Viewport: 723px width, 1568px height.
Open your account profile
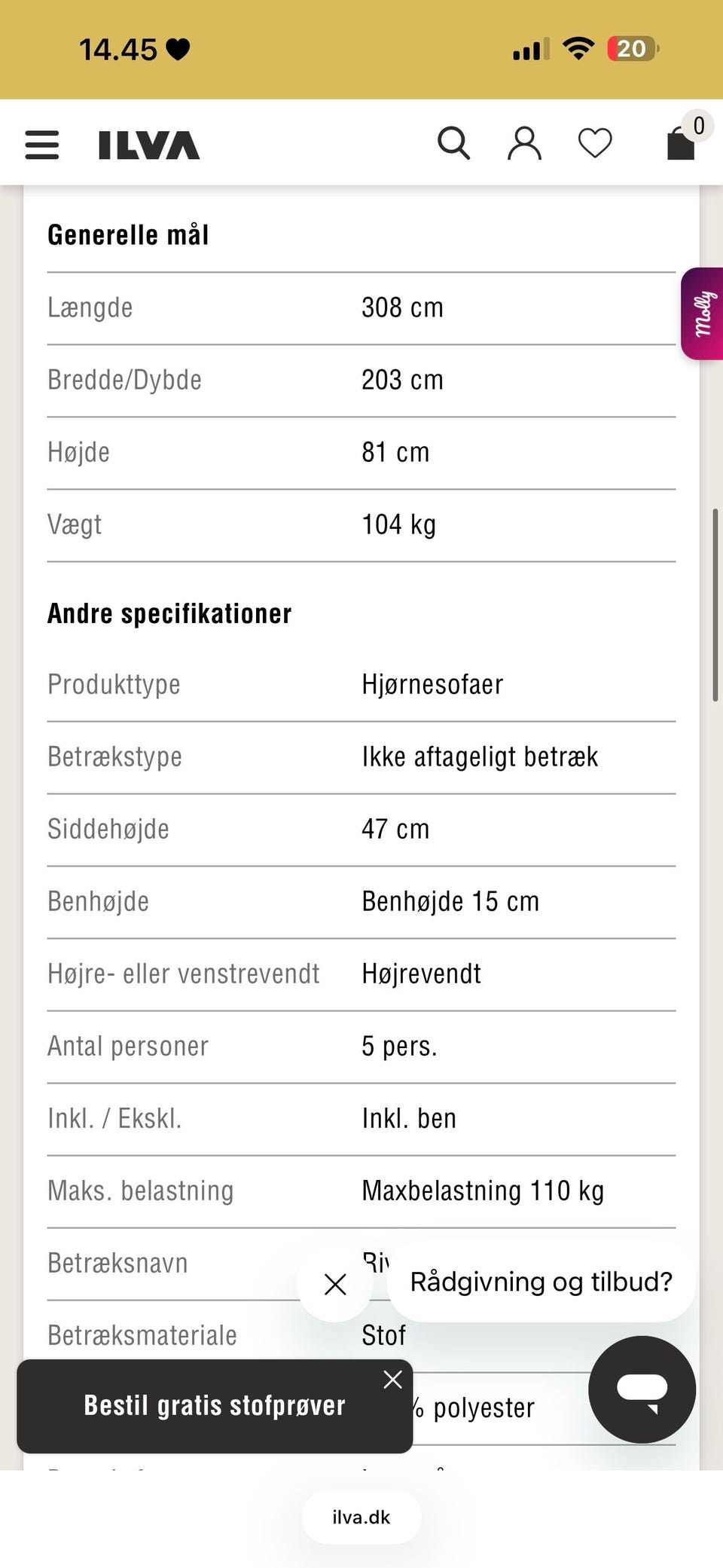525,142
